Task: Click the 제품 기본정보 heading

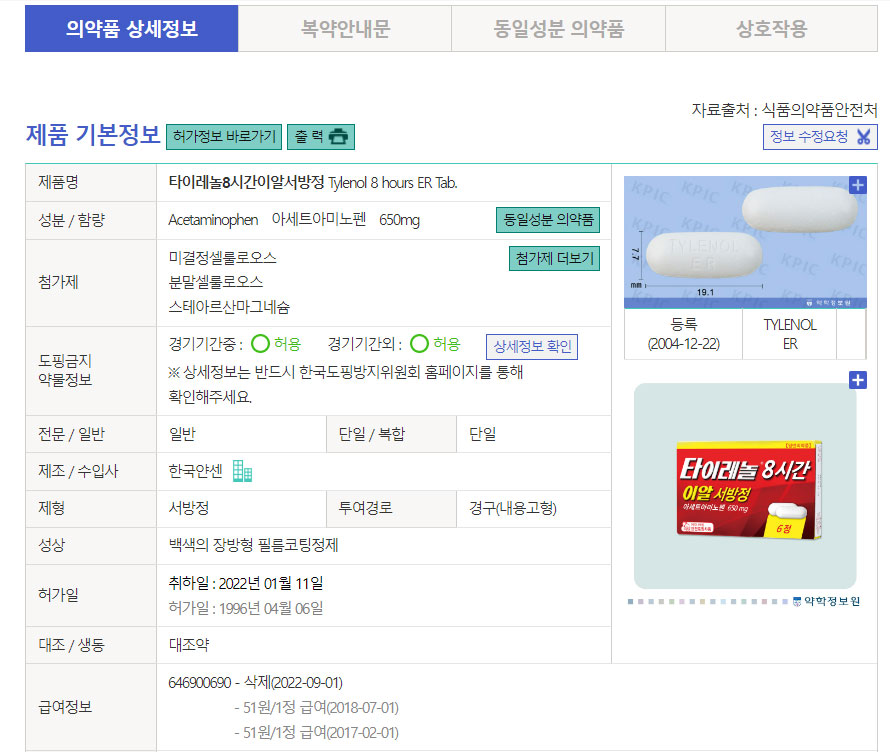Action: [x=93, y=135]
